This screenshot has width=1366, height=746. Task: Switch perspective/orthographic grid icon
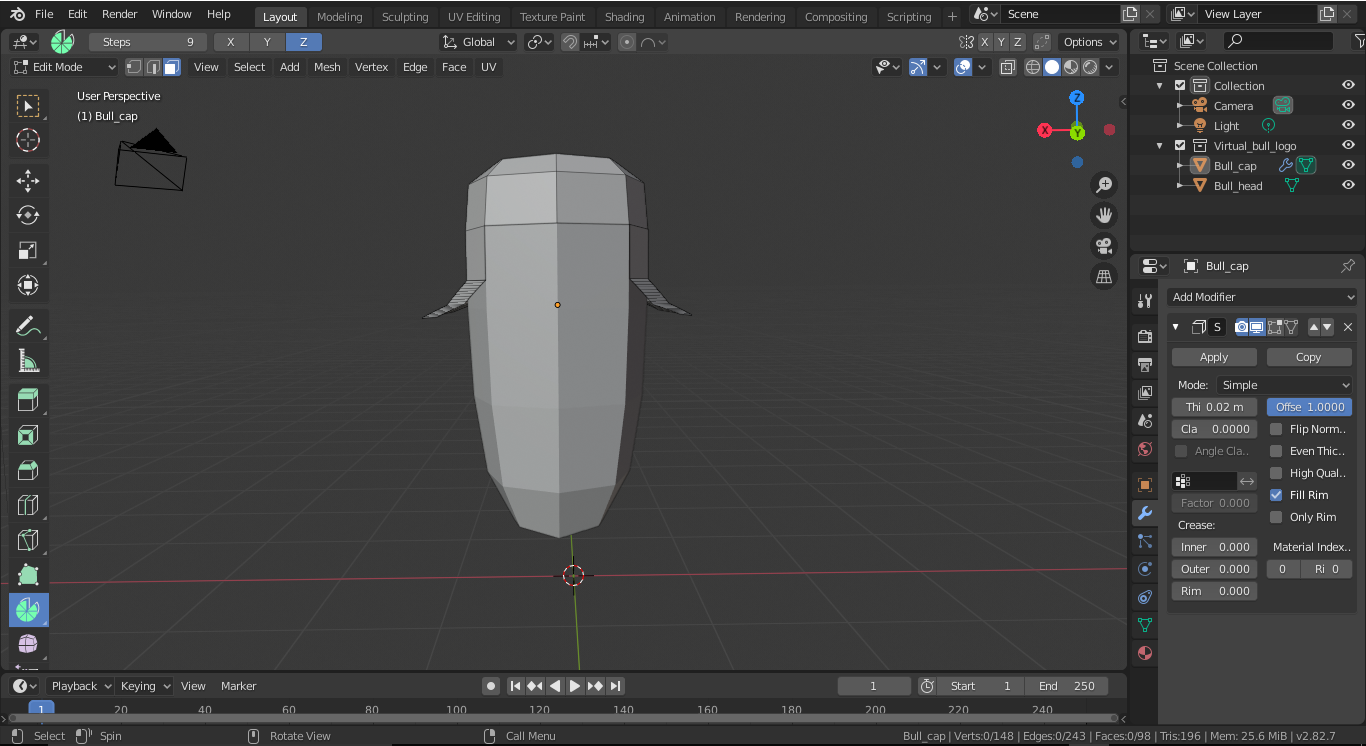click(1104, 277)
